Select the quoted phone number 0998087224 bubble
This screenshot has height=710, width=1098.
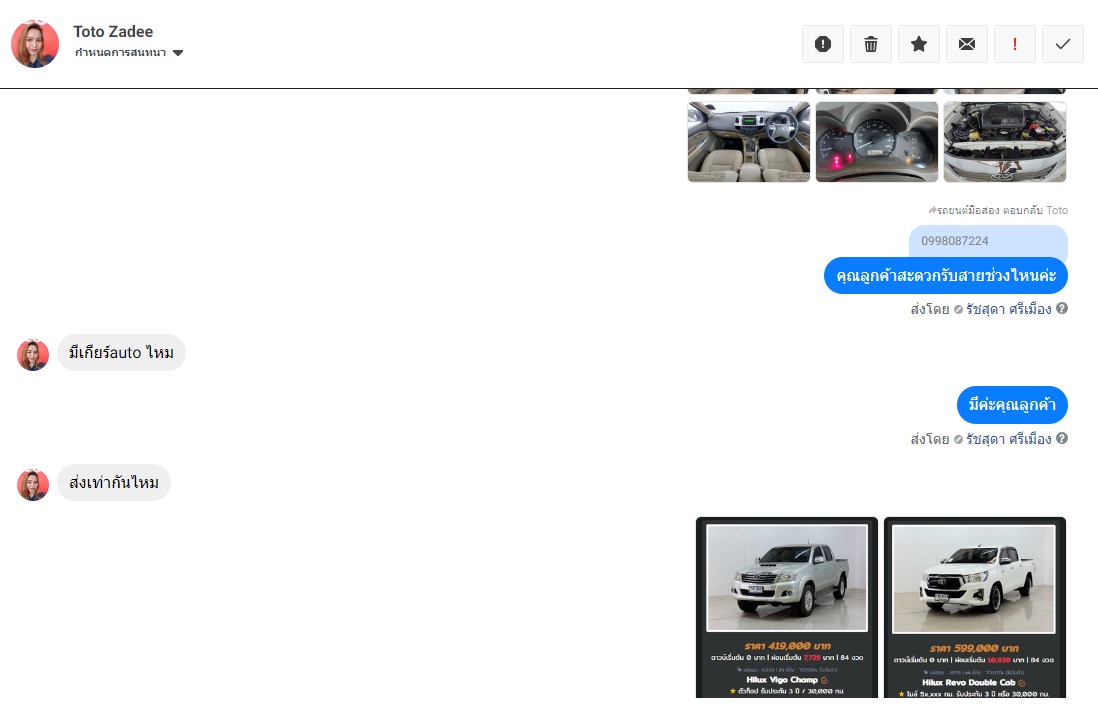click(x=988, y=242)
